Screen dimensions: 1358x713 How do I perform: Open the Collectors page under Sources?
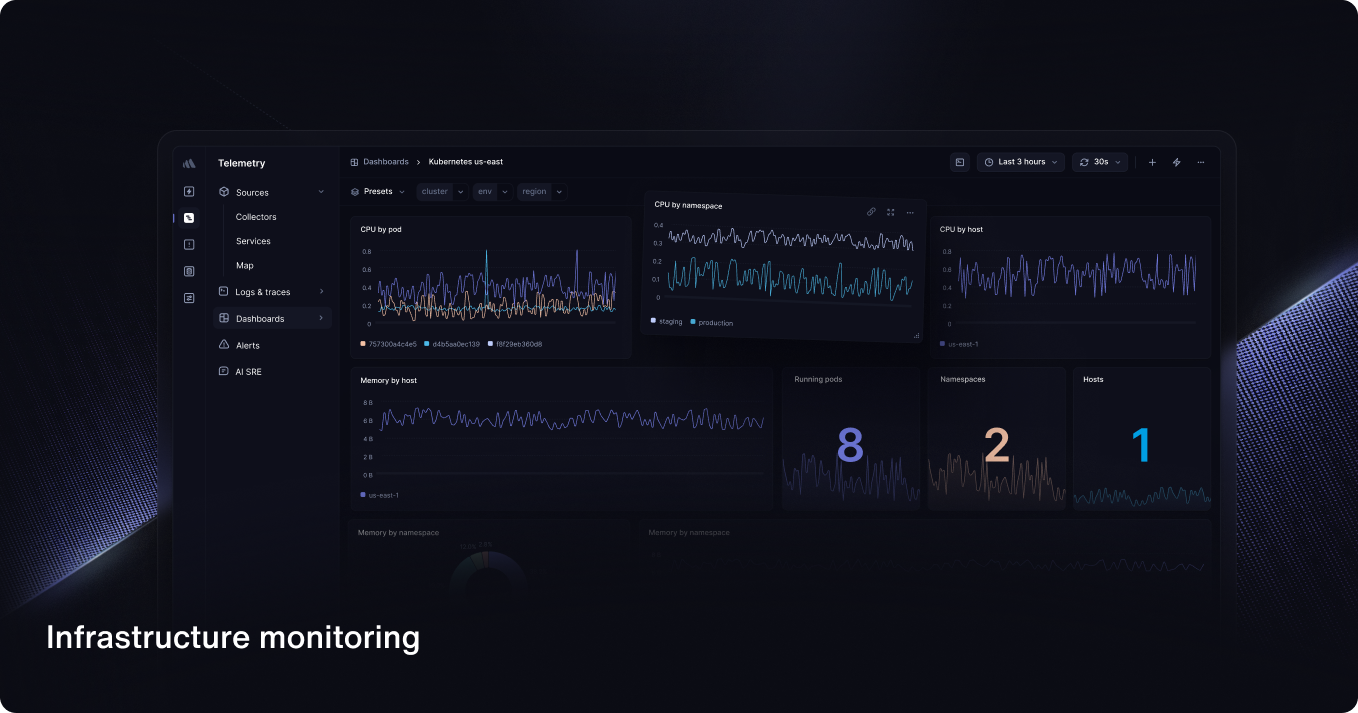tap(256, 217)
